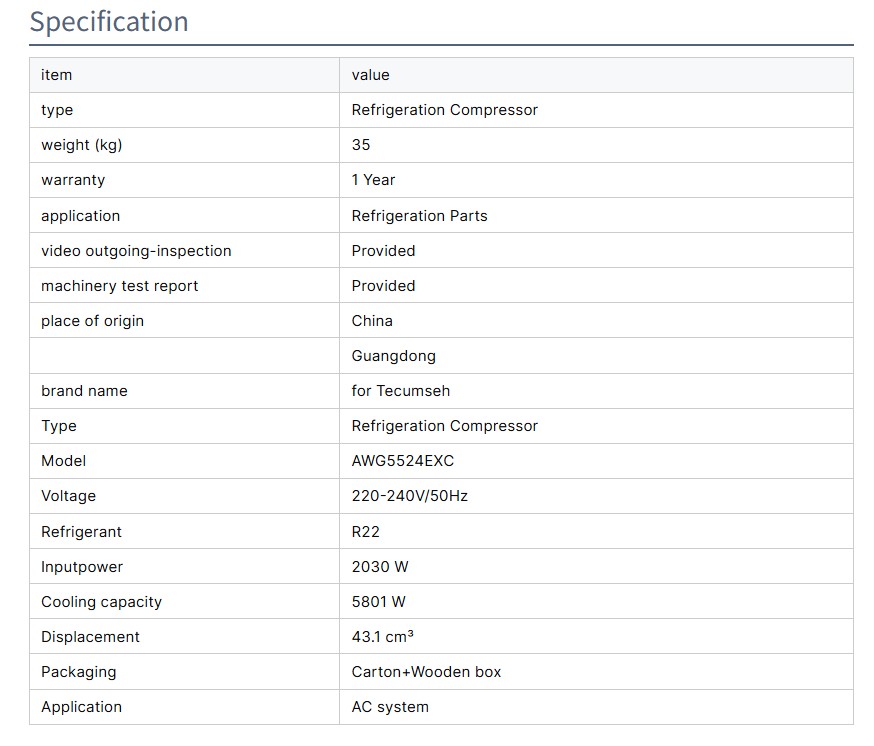Viewport: 874px width, 746px height.
Task: Select the '1 Year' warranty value
Action: pos(373,180)
